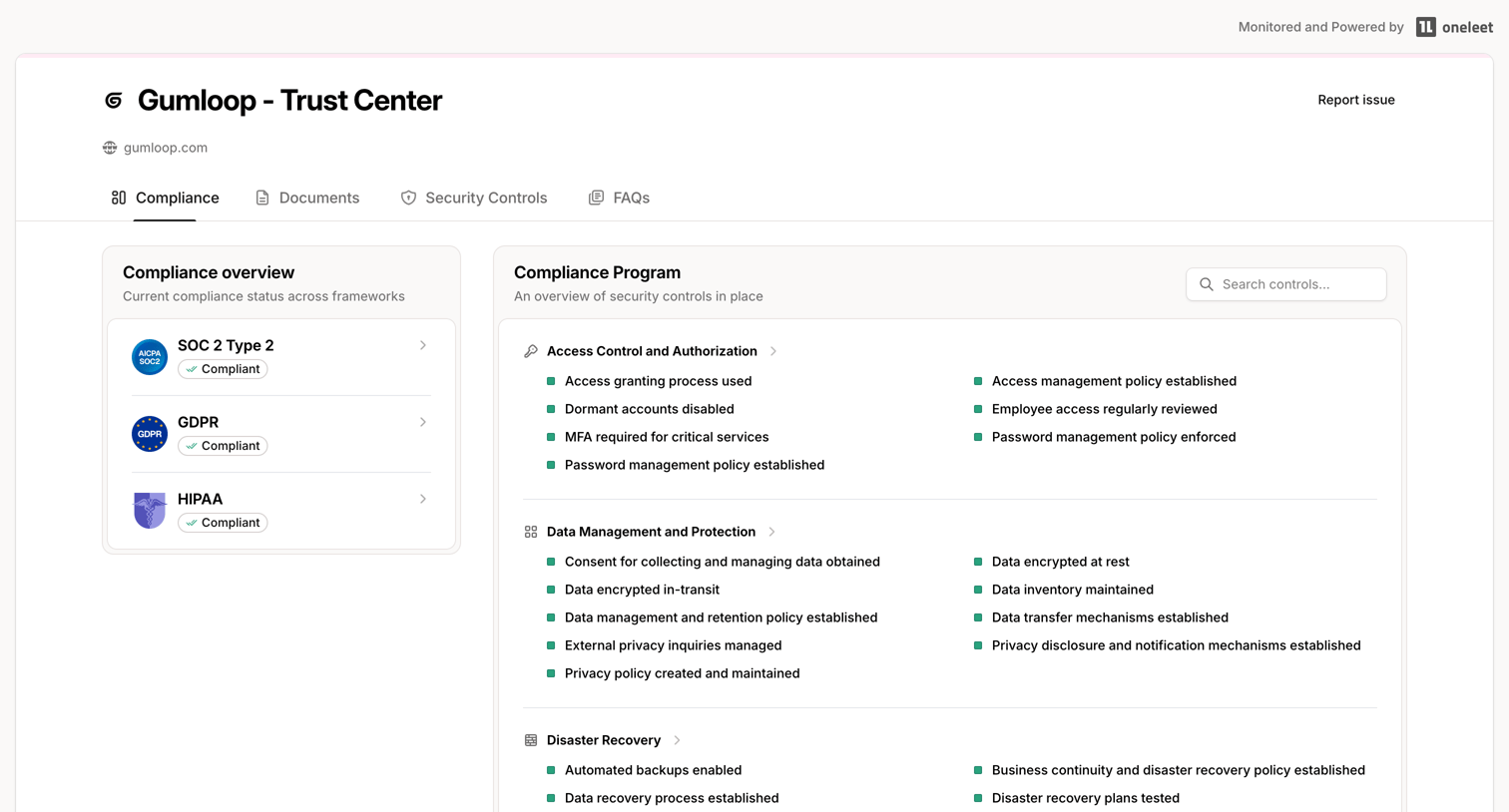Click the globe icon beside gumloop.com
Screen dimensions: 1509x812
point(110,148)
